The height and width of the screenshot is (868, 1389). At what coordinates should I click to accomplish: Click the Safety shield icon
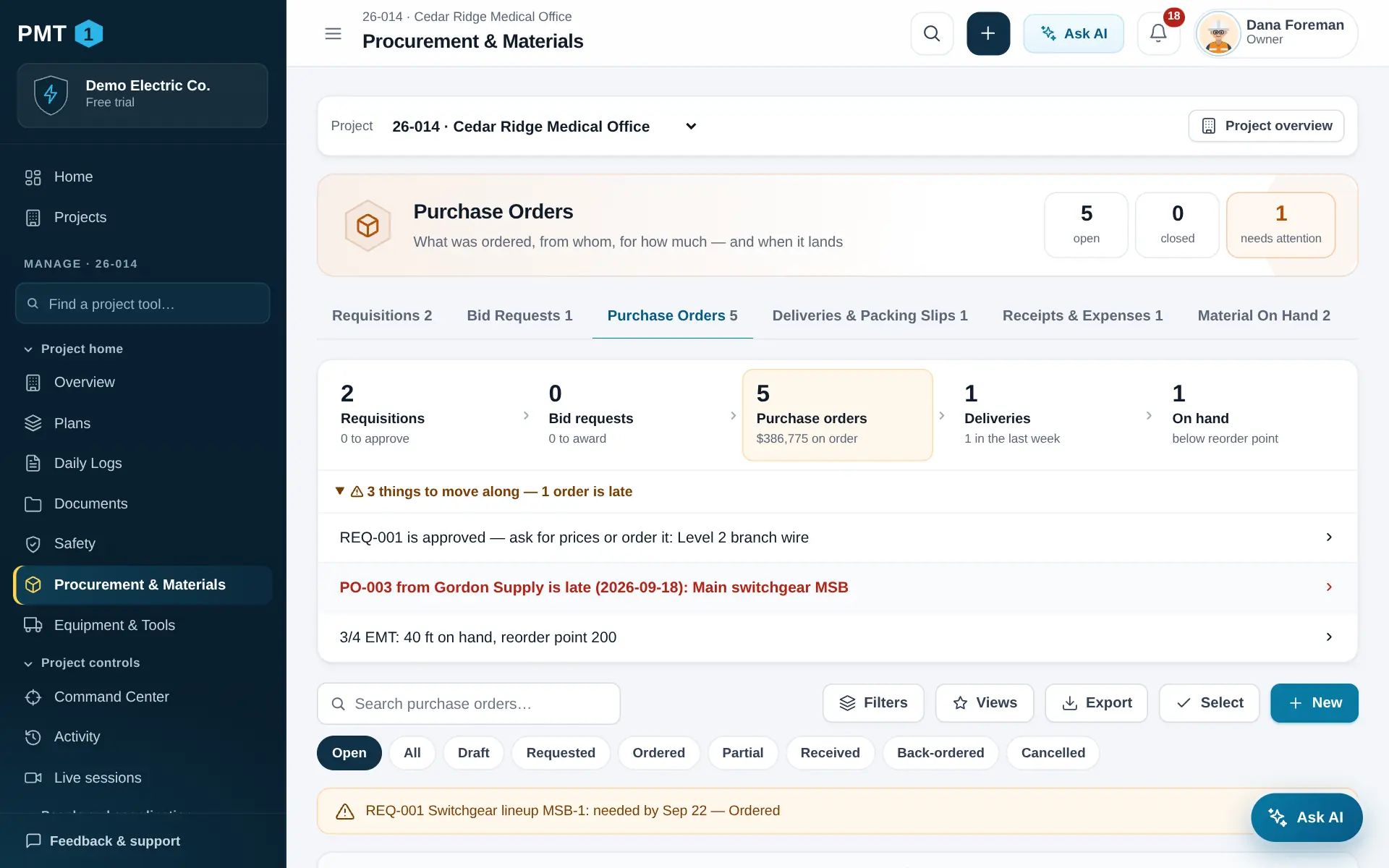(x=33, y=544)
